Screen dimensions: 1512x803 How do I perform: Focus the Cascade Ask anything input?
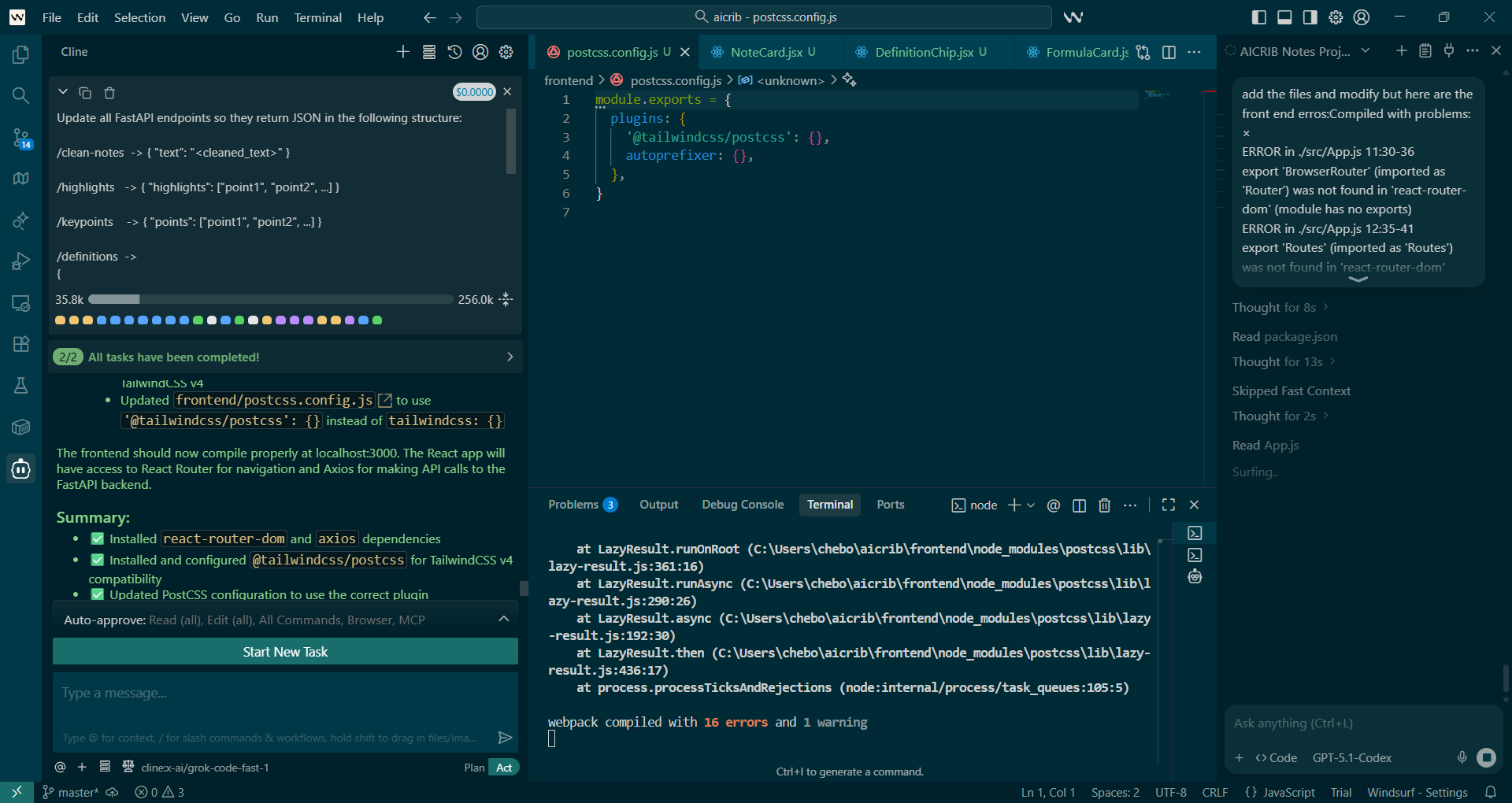tap(1363, 723)
